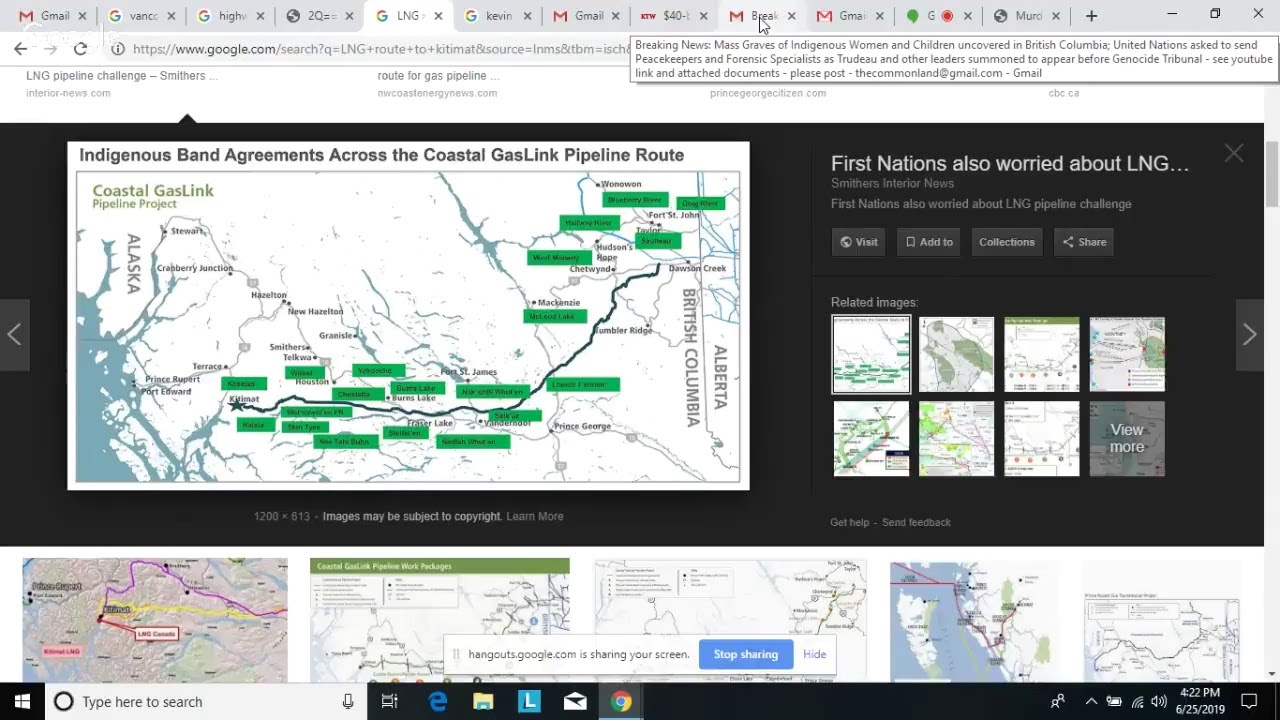
Task: Hide the screen sharing notice
Action: (x=814, y=654)
